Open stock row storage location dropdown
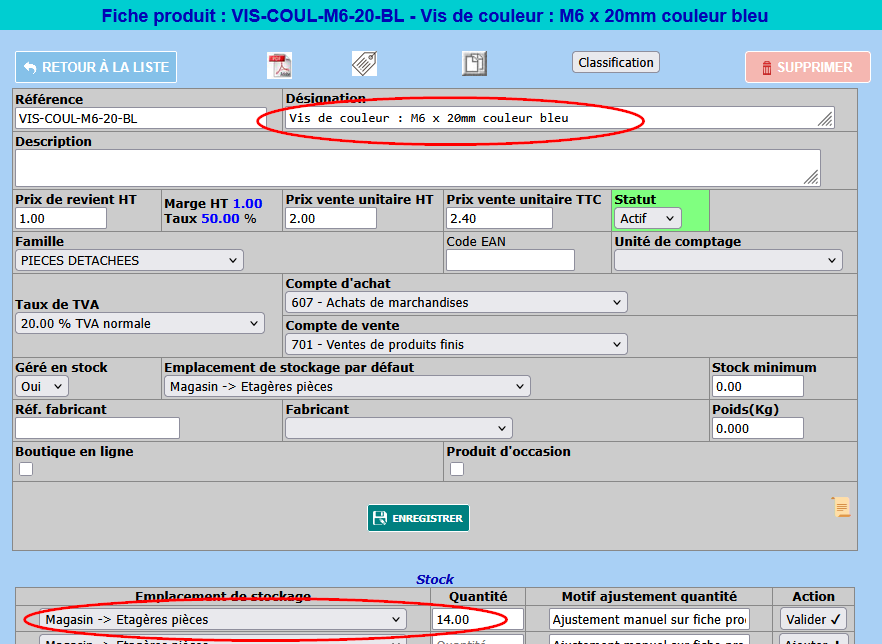Viewport: 882px width, 644px height. coord(223,619)
